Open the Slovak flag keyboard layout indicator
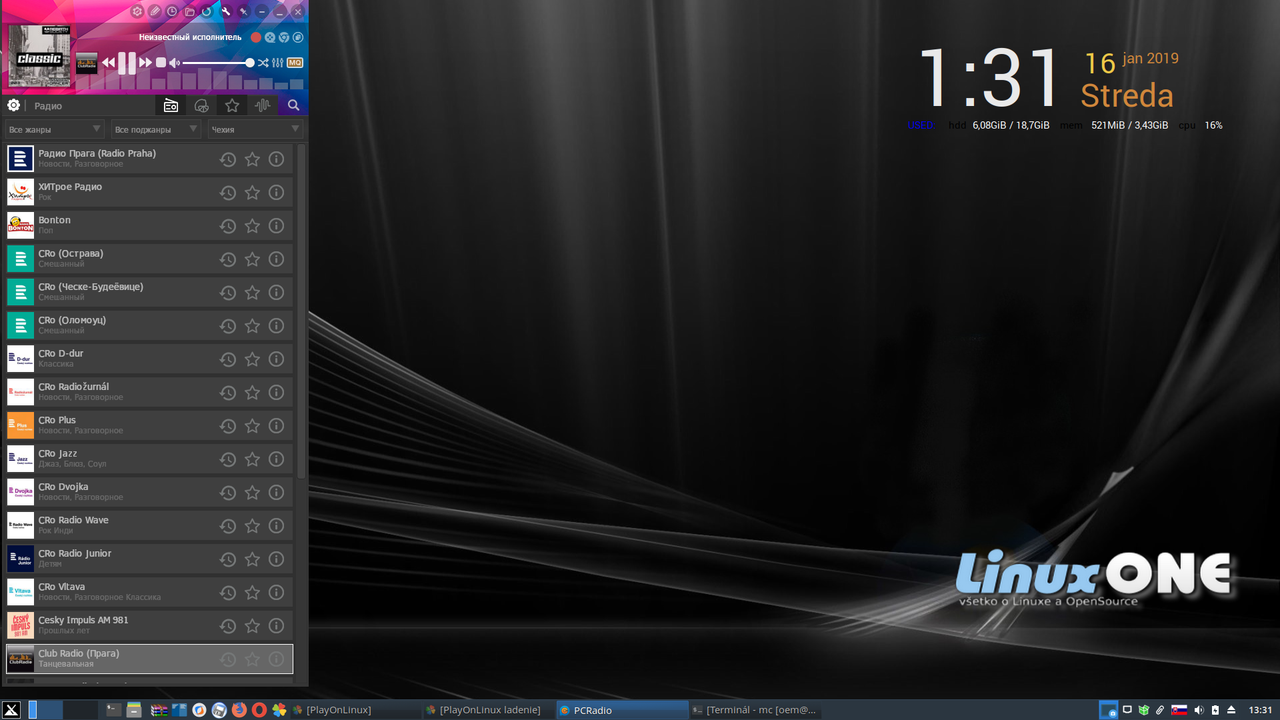This screenshot has height=720, width=1280. [1179, 710]
